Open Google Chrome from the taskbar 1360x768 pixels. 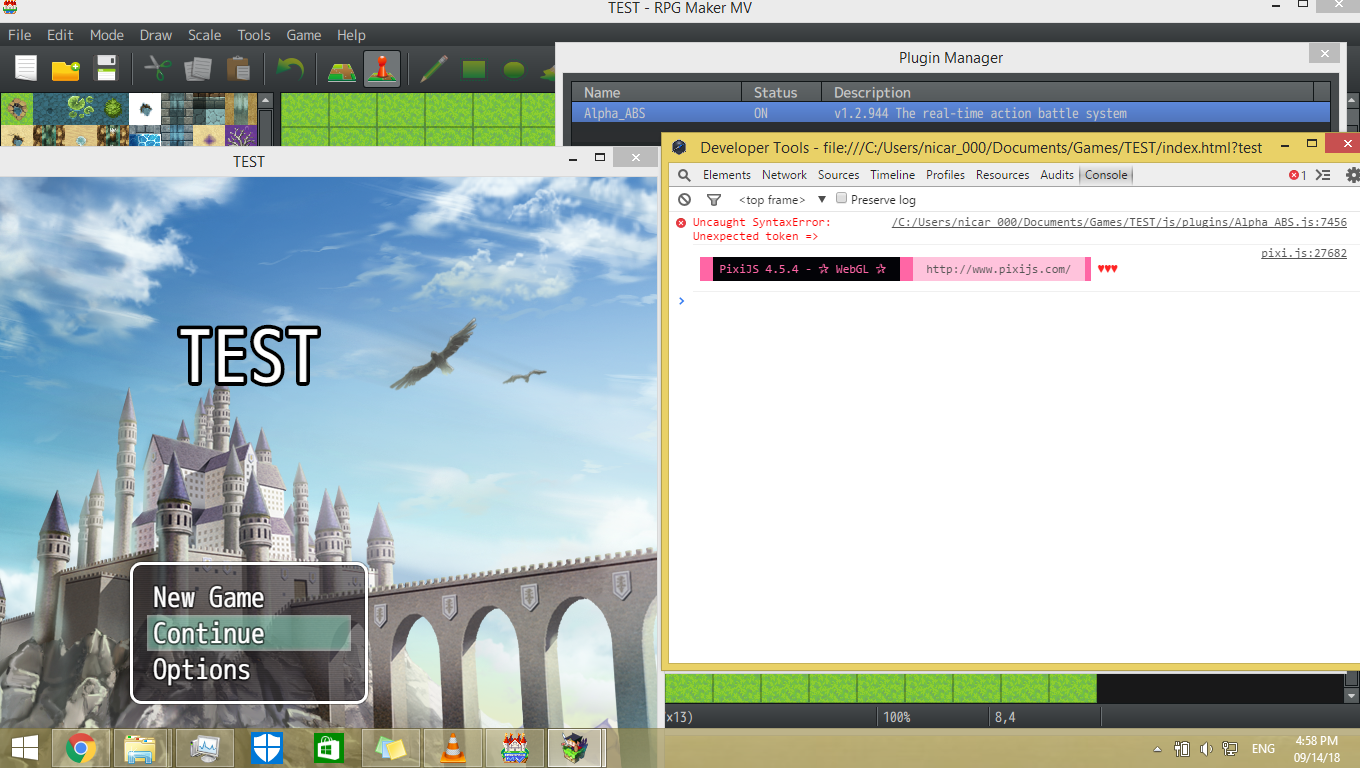(x=80, y=747)
